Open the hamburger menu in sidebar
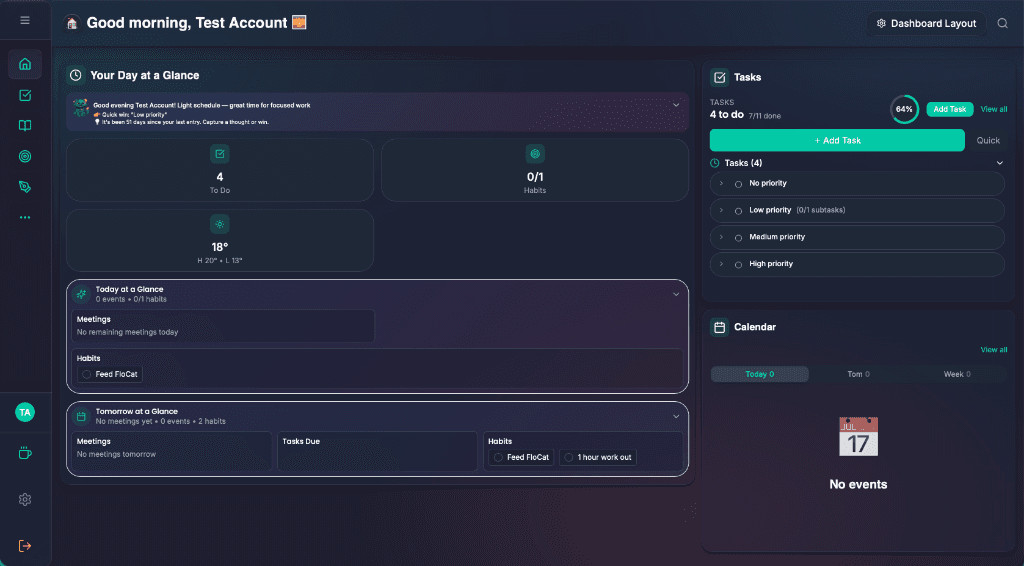 point(25,20)
